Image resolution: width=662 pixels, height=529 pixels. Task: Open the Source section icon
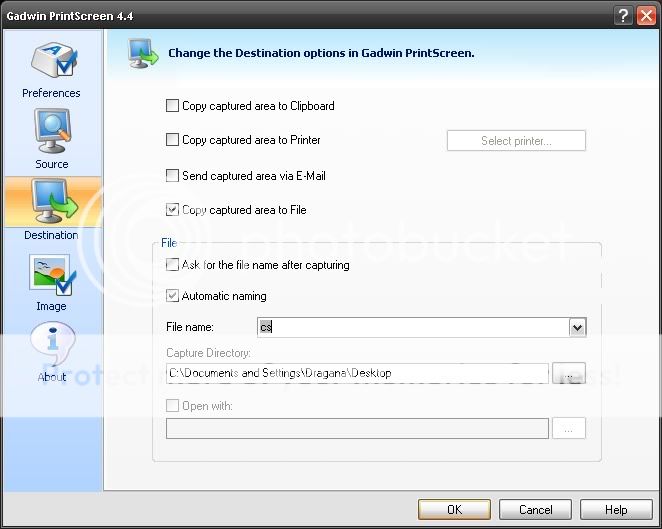pyautogui.click(x=52, y=131)
